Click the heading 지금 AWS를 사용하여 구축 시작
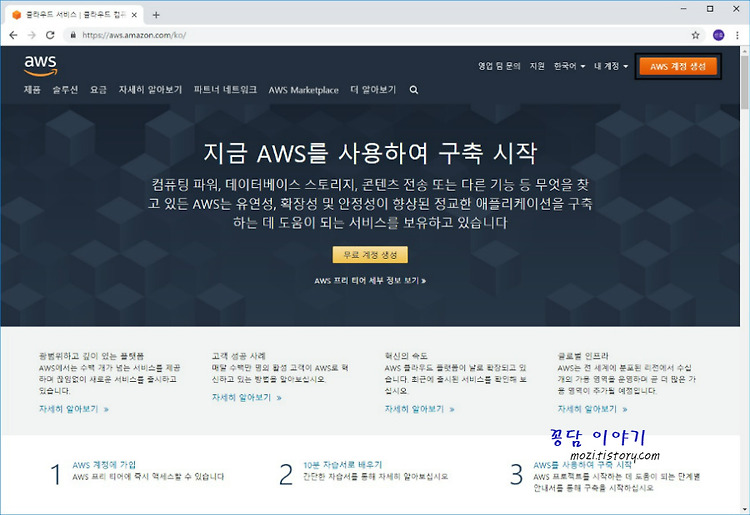 click(370, 153)
